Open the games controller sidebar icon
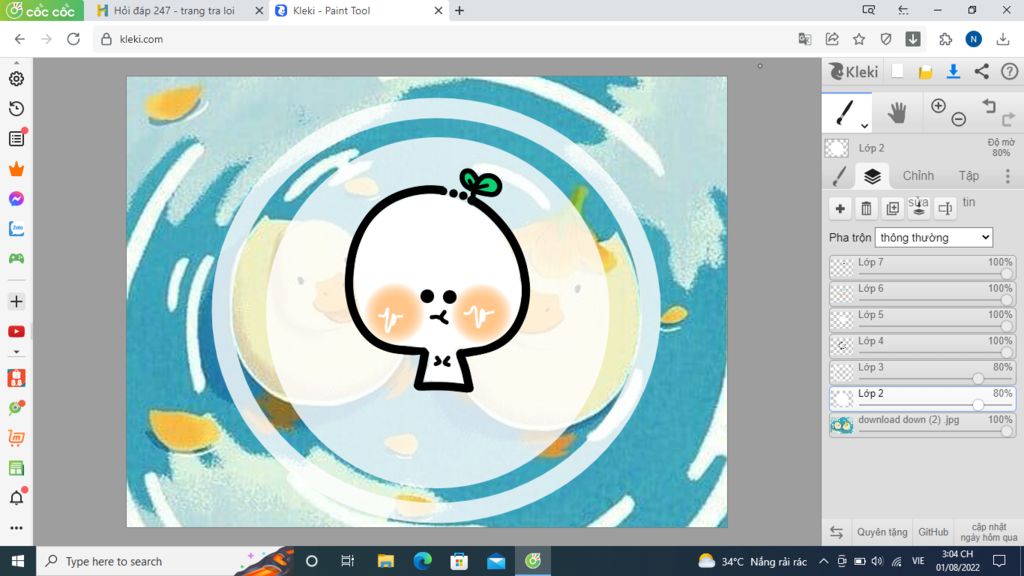Screen dimensions: 1024x576 (x=16, y=259)
